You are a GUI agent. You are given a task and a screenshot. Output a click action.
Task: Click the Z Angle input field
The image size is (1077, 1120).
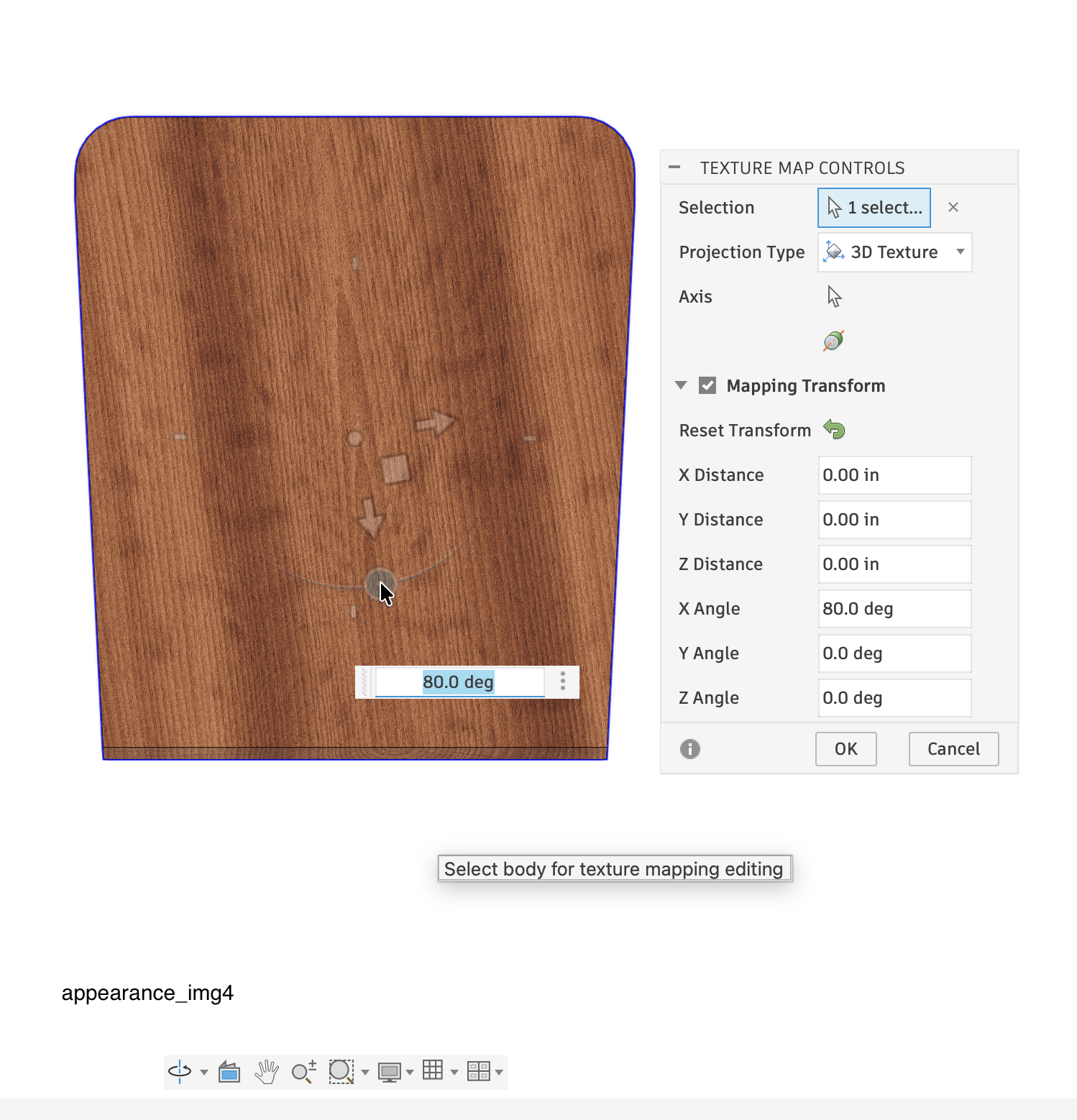coord(895,698)
